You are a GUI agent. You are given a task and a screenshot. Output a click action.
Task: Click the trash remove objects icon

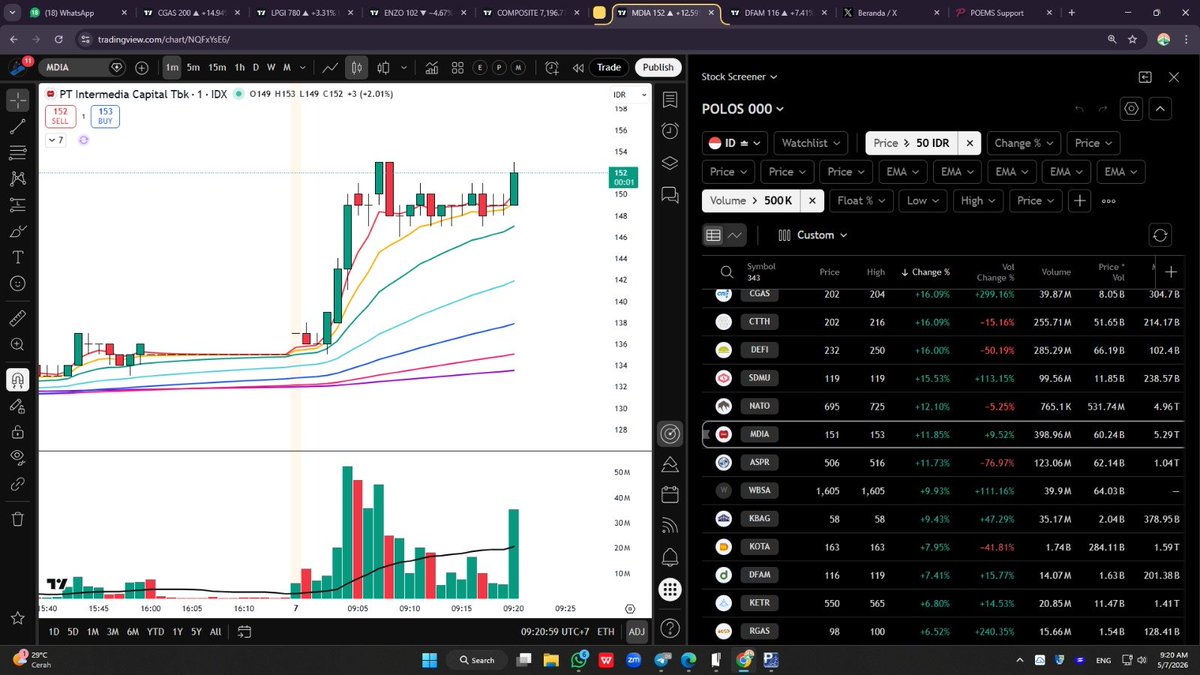(17, 519)
